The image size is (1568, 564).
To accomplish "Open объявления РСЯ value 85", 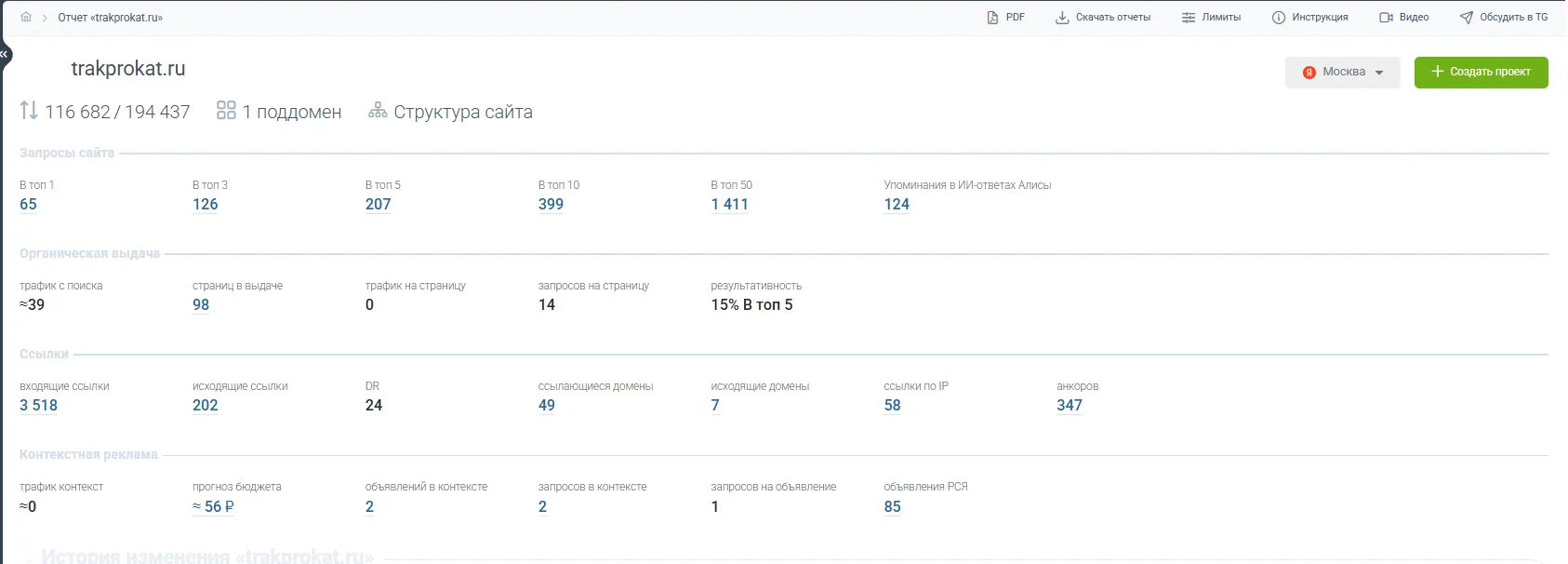I will click(x=892, y=506).
